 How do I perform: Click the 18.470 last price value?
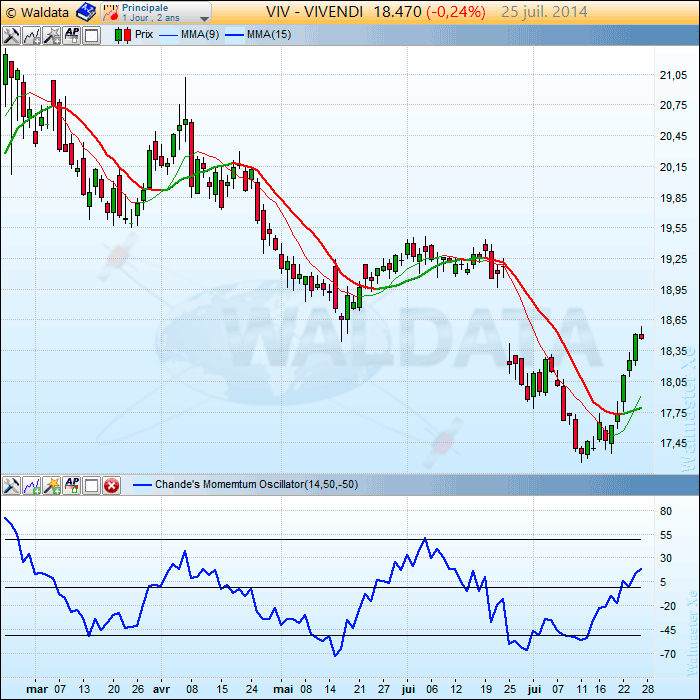click(x=397, y=12)
